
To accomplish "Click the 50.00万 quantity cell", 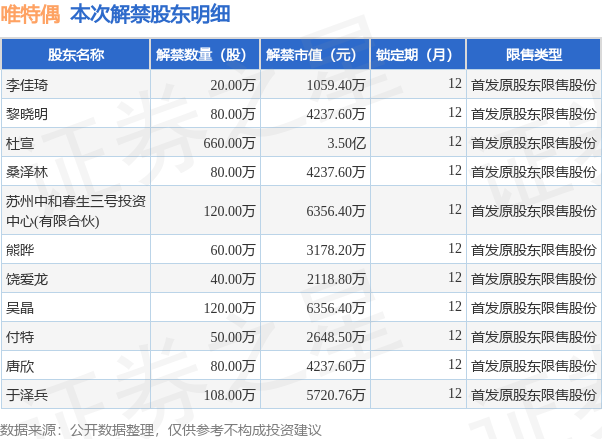I will pos(205,337).
